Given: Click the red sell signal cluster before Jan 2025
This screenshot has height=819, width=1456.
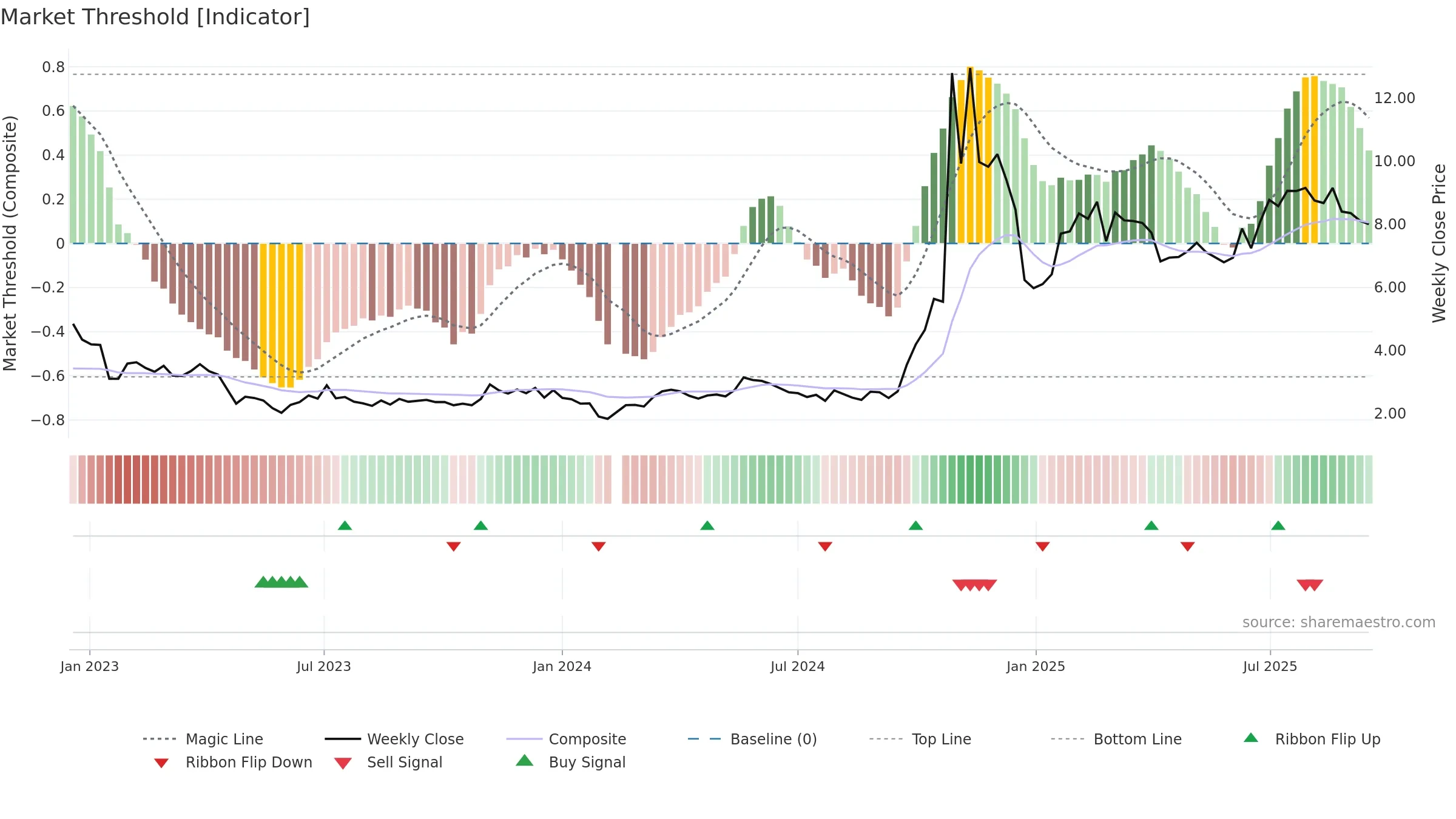Looking at the screenshot, I should (975, 585).
